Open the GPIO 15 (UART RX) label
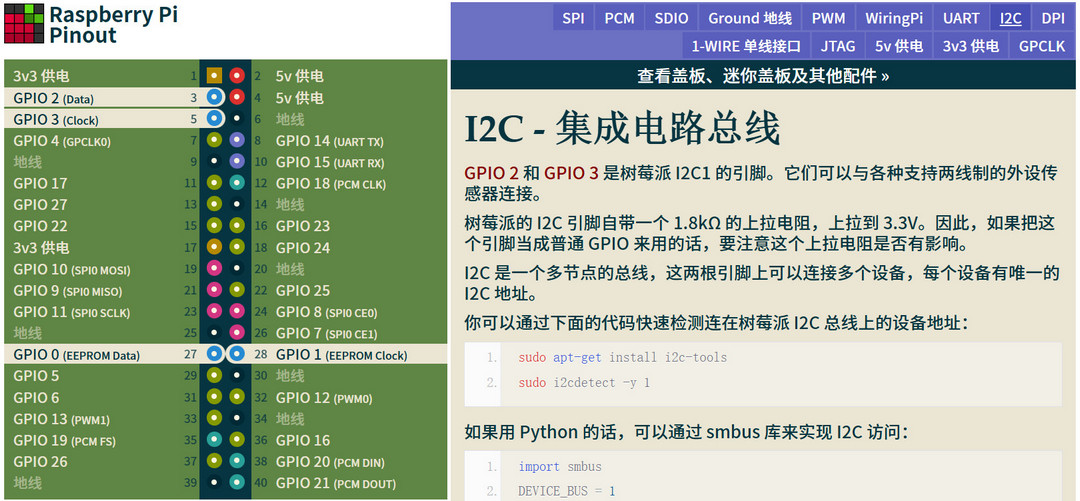1080x501 pixels. (330, 163)
